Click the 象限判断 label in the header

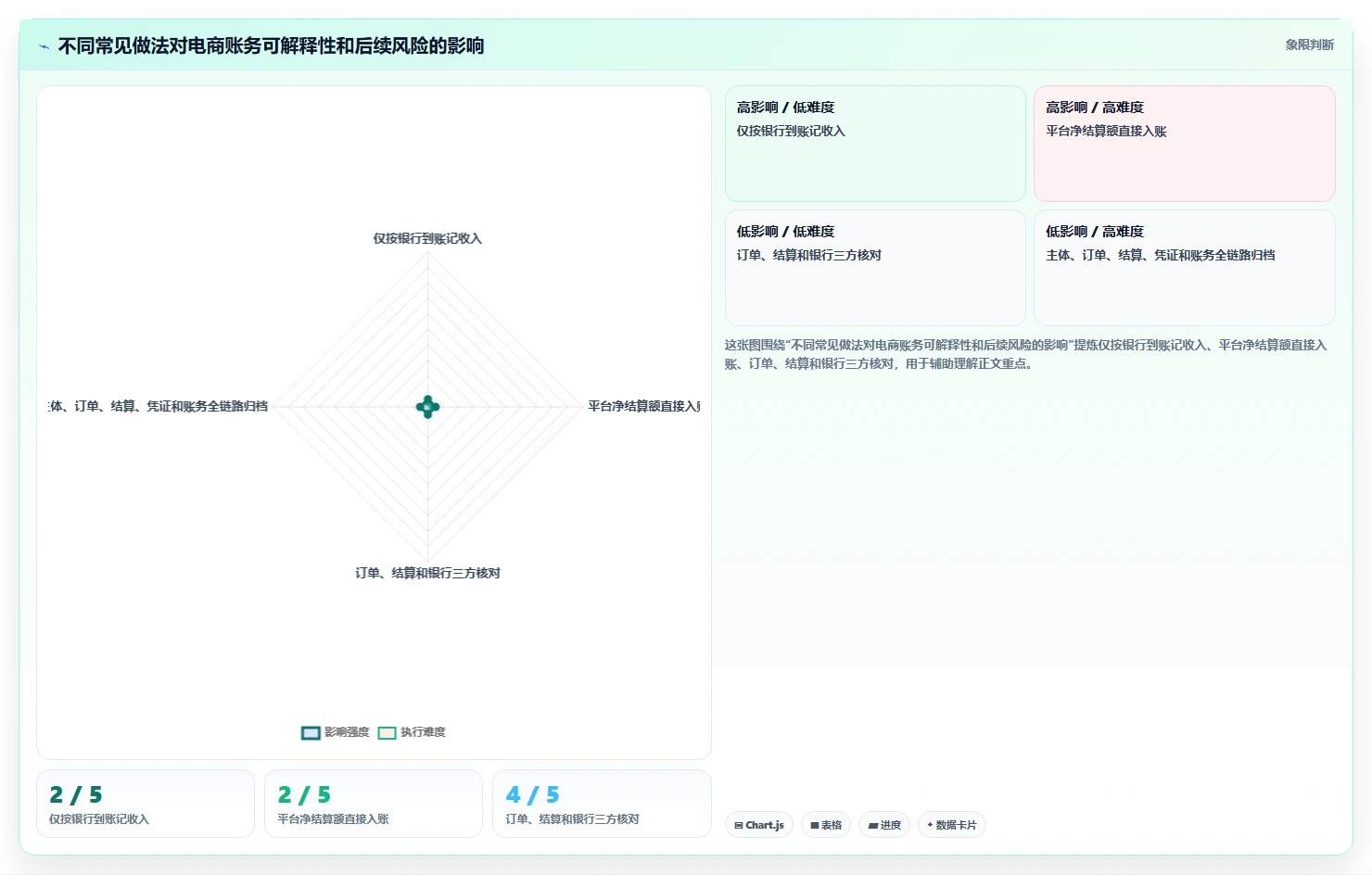1309,44
